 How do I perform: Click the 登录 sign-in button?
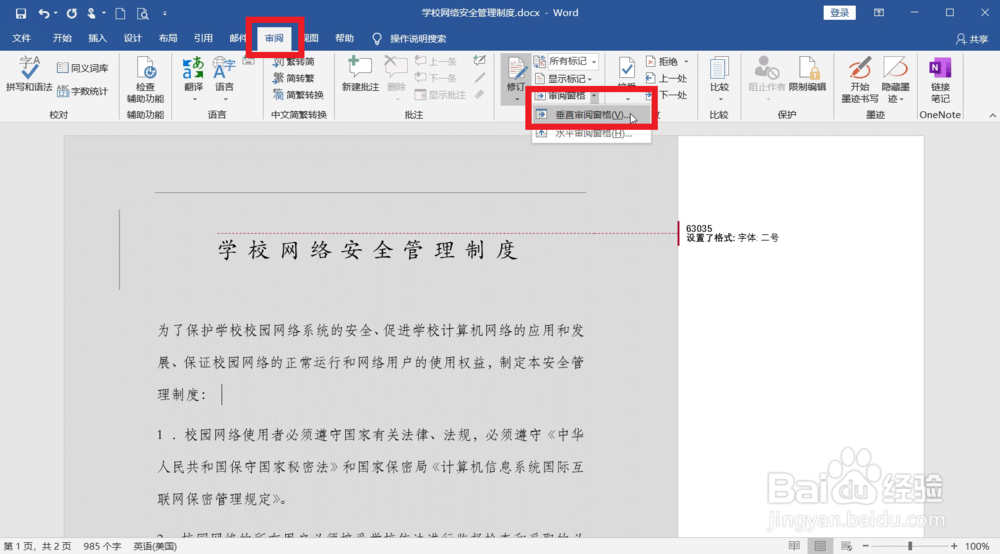click(x=839, y=13)
